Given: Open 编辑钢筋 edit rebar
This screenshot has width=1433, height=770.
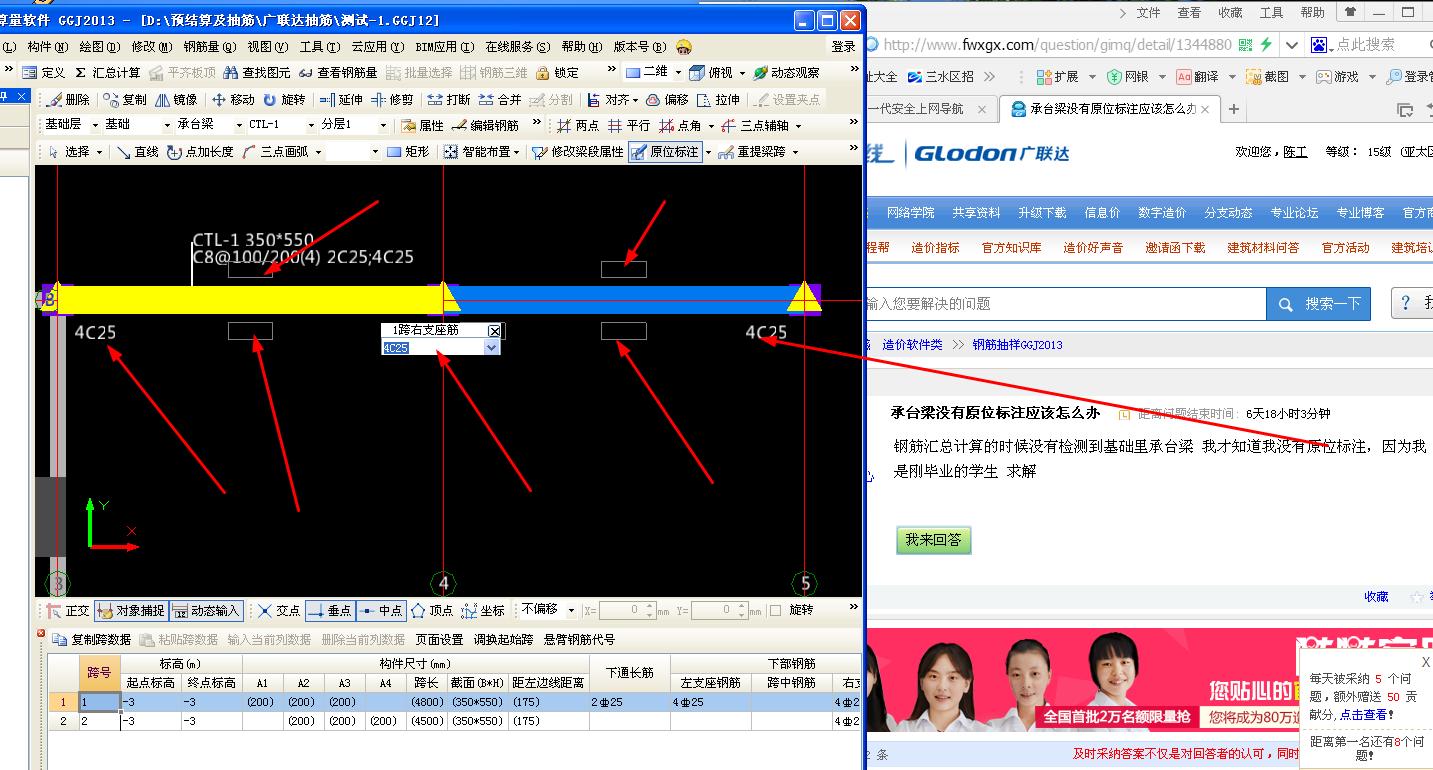Looking at the screenshot, I should pyautogui.click(x=485, y=126).
